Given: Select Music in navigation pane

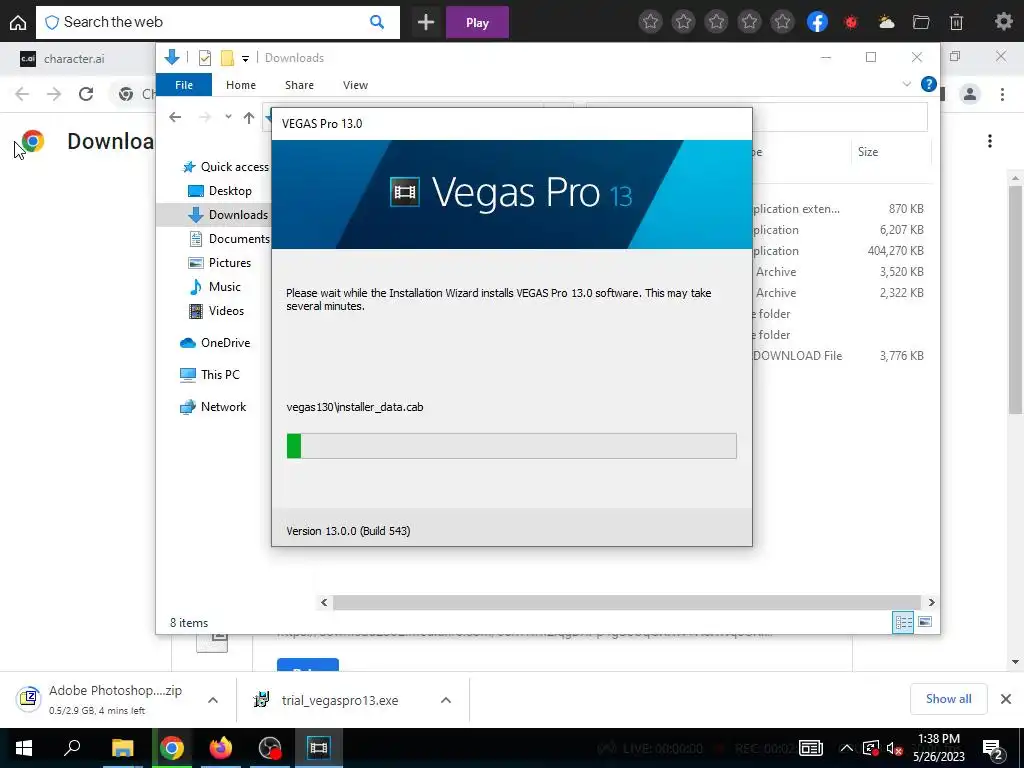Looking at the screenshot, I should 215,287.
